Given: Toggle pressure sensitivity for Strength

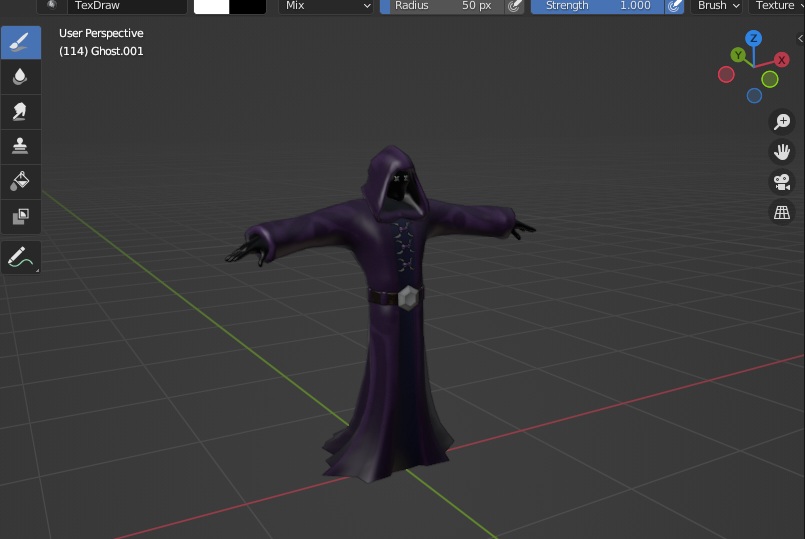Looking at the screenshot, I should click(x=674, y=6).
